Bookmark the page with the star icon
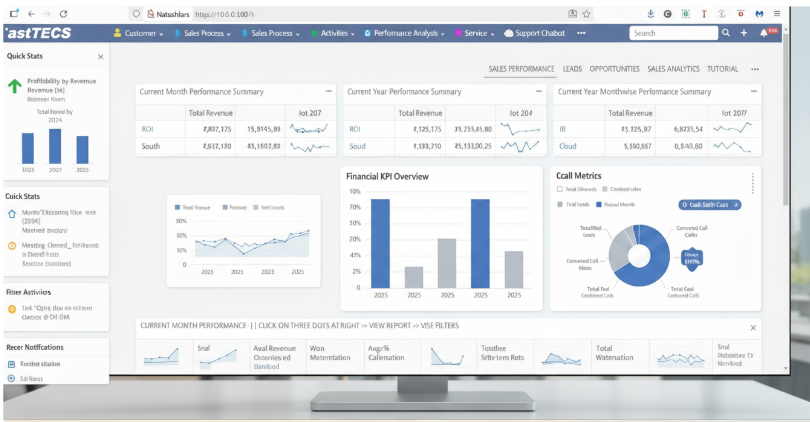The height and width of the screenshot is (422, 810). 586,14
